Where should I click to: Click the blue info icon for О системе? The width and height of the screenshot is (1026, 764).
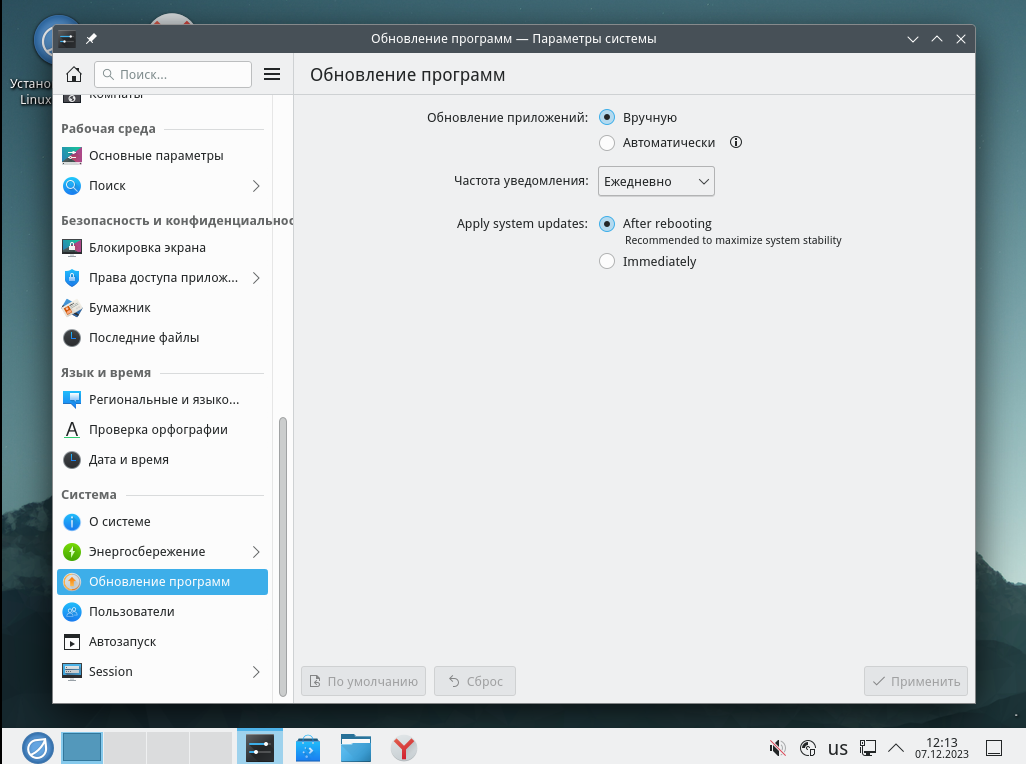[x=72, y=522]
